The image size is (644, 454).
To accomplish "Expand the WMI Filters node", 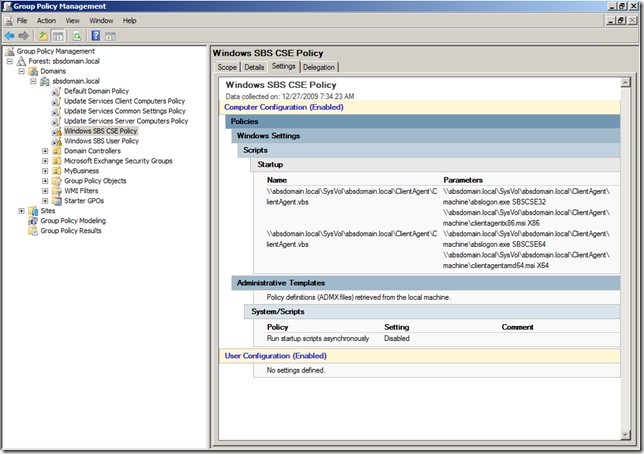I will pos(45,191).
